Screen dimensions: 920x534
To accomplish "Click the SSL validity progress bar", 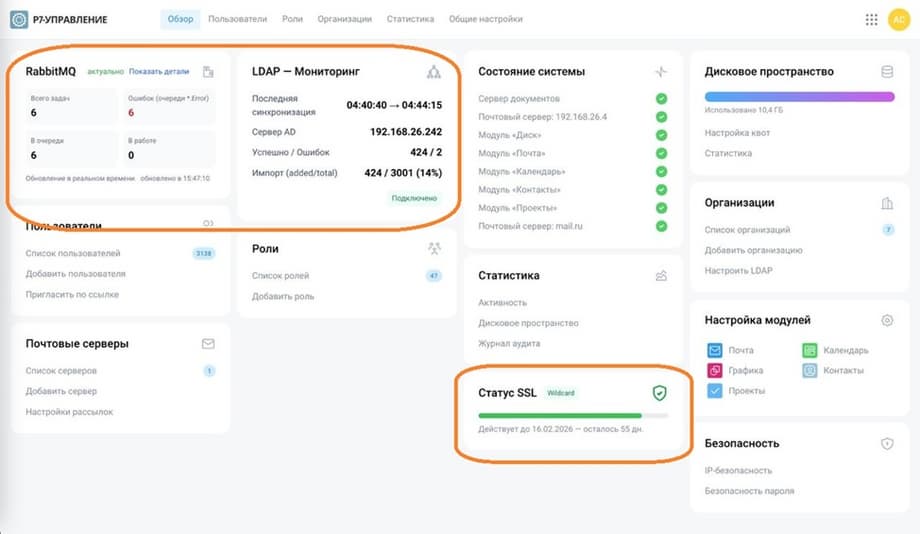I will pyautogui.click(x=573, y=414).
